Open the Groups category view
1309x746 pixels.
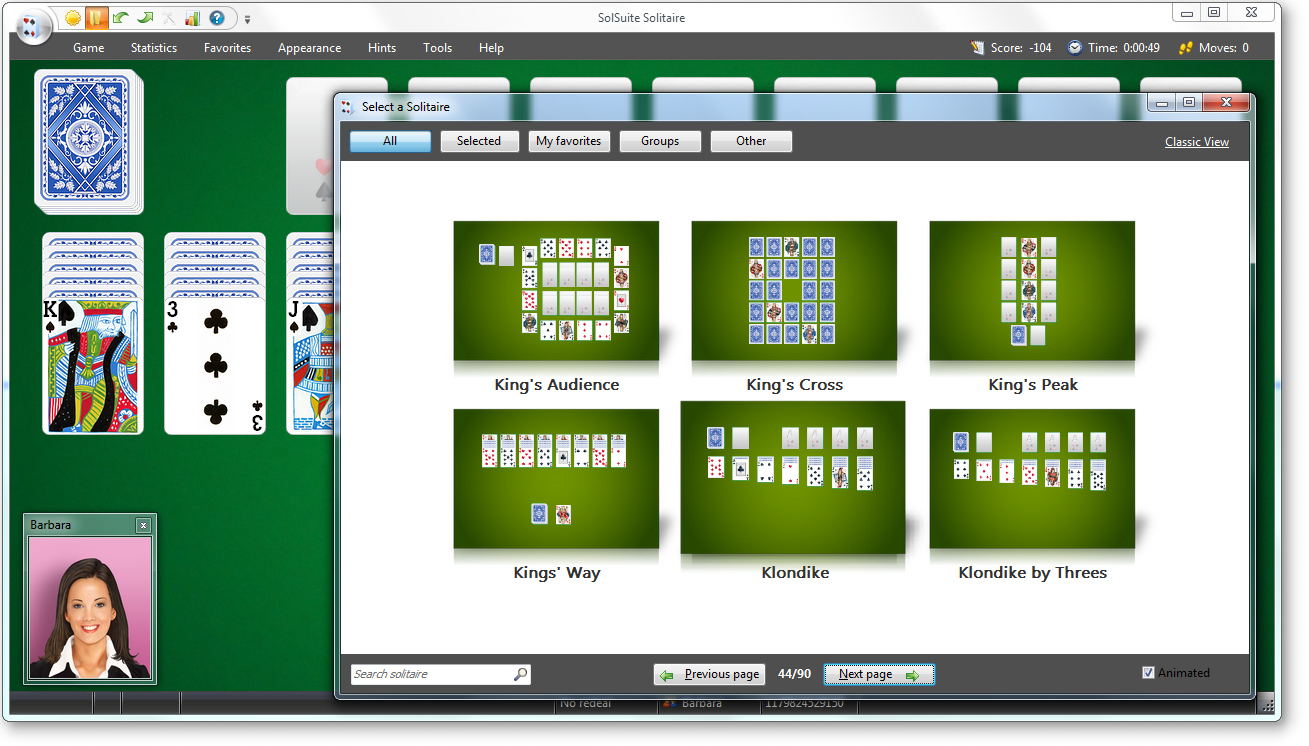(660, 141)
